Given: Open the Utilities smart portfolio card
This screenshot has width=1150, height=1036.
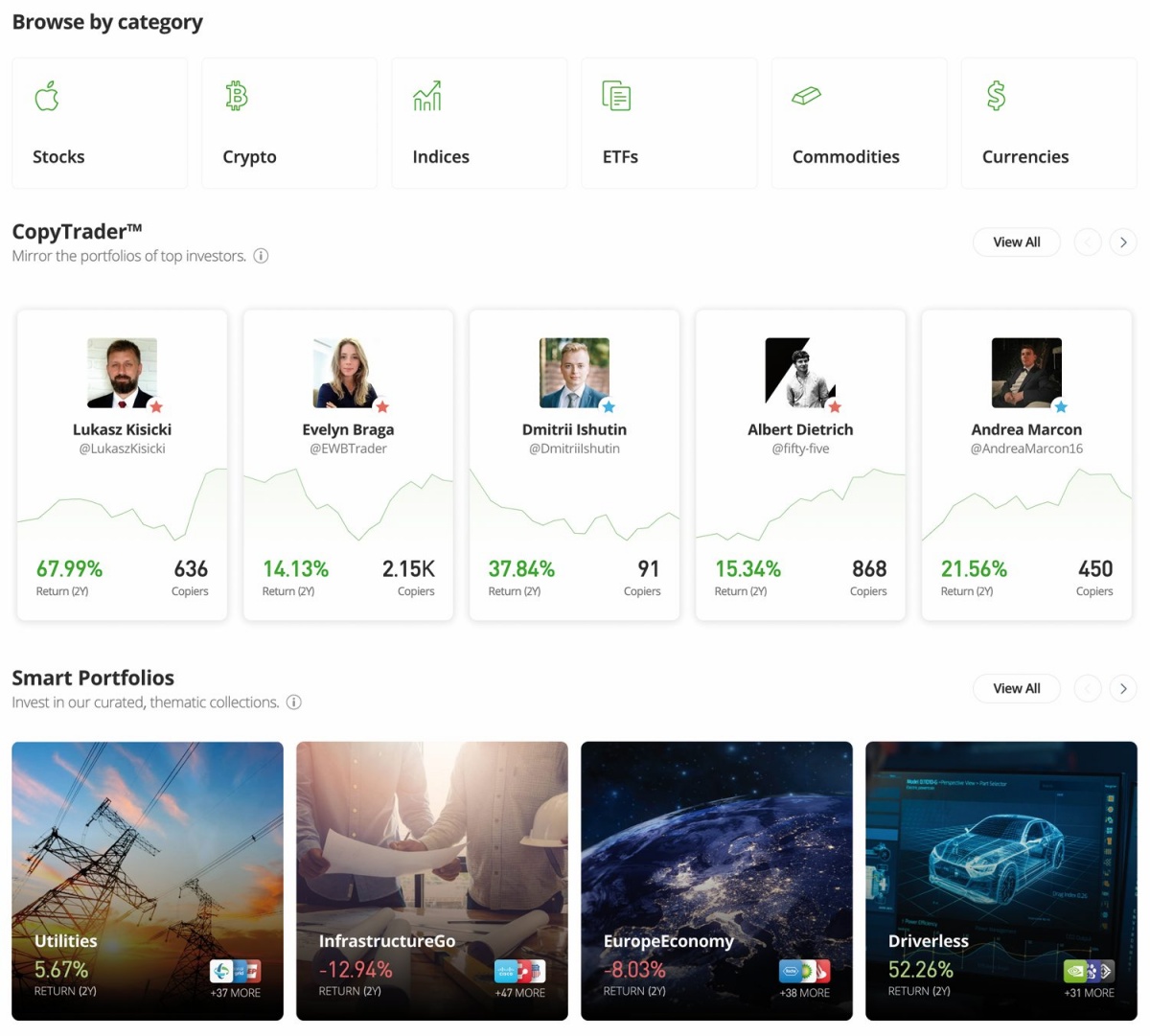Looking at the screenshot, I should pos(148,881).
